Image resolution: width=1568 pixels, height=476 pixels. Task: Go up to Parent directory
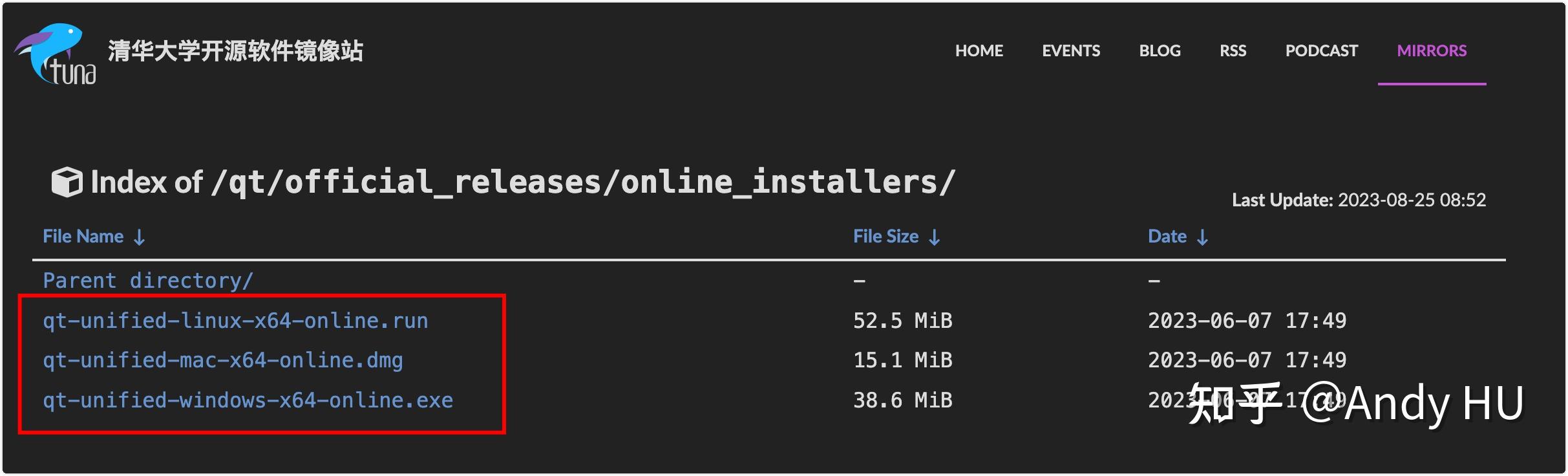pyautogui.click(x=147, y=281)
